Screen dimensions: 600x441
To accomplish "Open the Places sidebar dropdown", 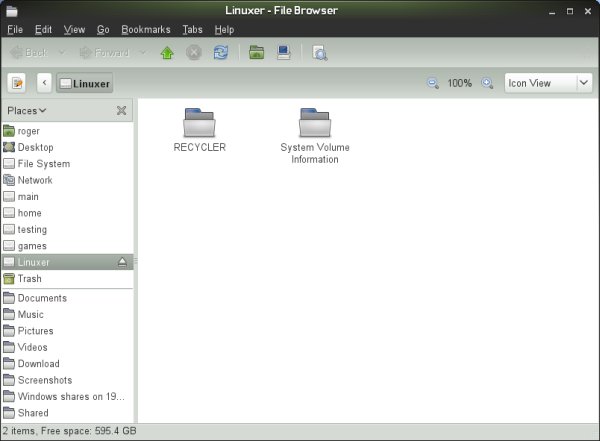I will point(26,111).
